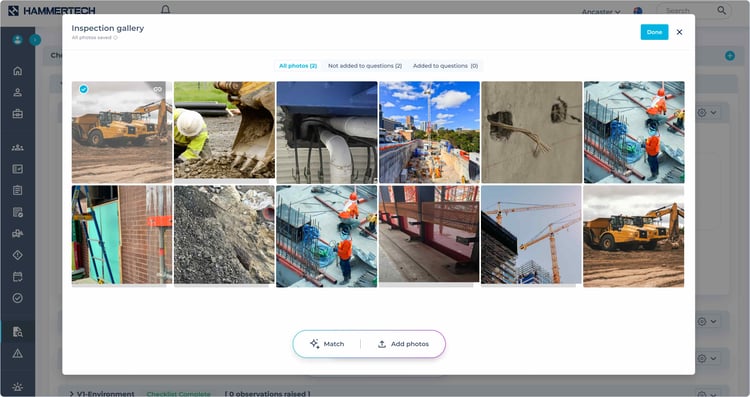The width and height of the screenshot is (750, 397).
Task: Go to Home in sidebar
Action: (18, 71)
